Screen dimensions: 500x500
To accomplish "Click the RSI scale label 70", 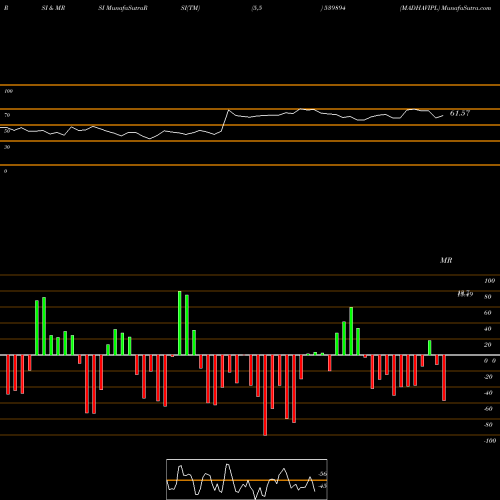I will click(x=7, y=115).
